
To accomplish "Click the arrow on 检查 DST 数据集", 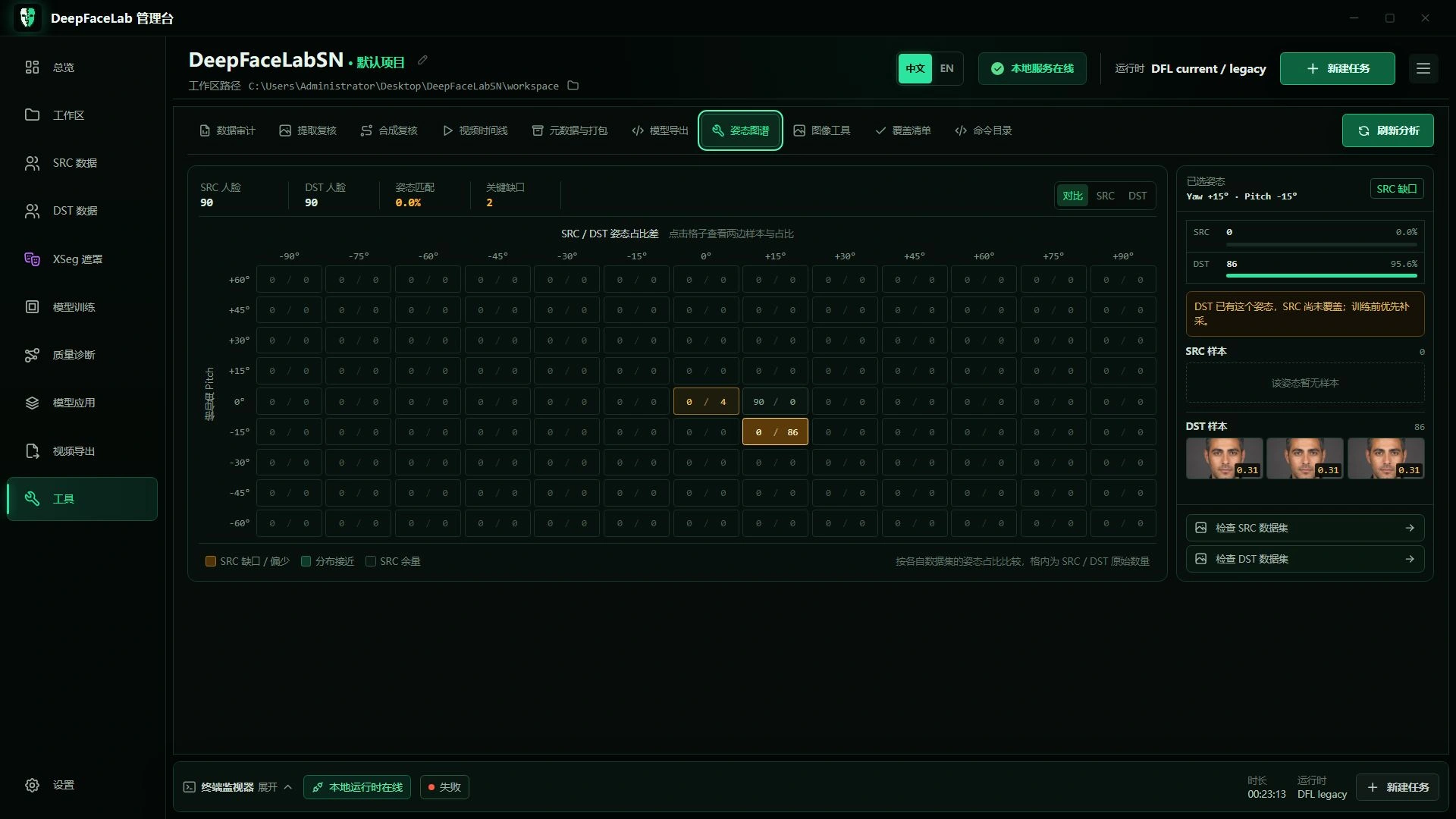I will click(1410, 559).
